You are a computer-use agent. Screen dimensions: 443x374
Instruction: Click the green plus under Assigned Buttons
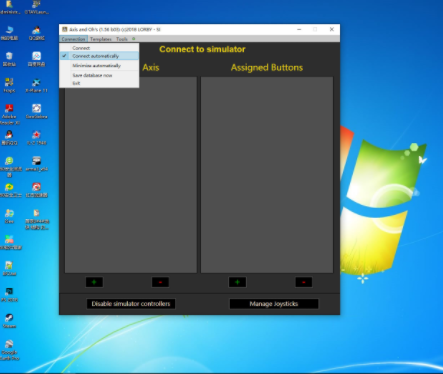(237, 282)
